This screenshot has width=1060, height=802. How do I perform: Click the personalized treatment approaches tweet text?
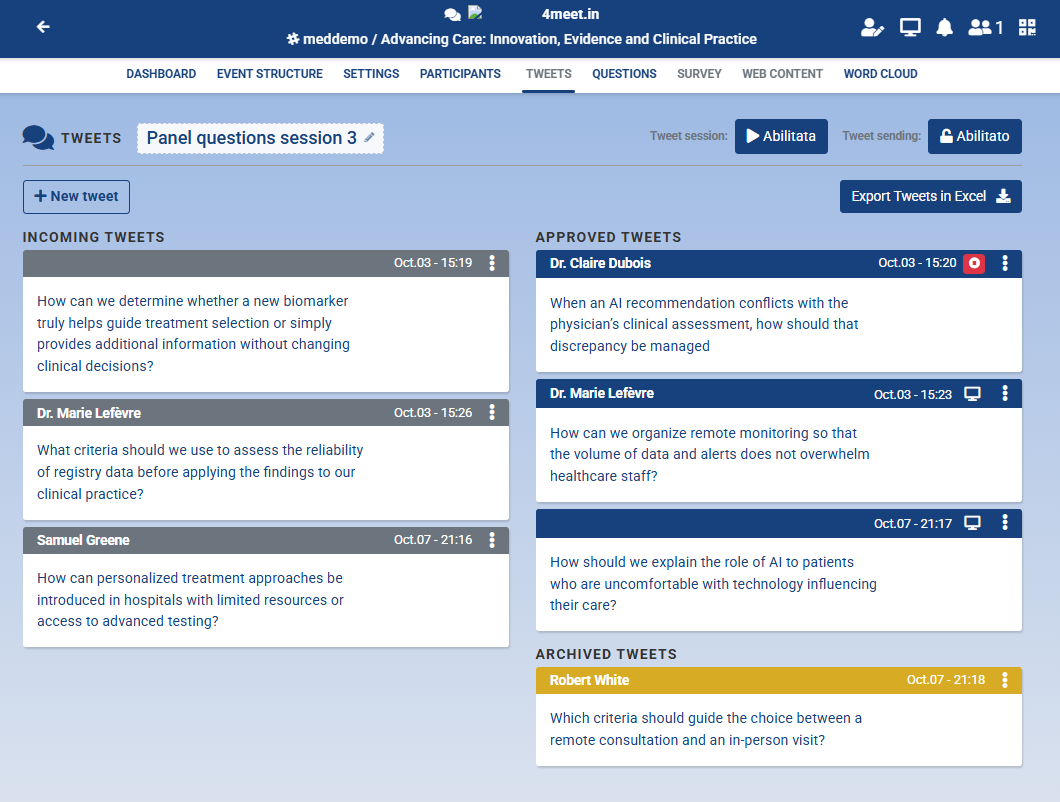tap(190, 600)
